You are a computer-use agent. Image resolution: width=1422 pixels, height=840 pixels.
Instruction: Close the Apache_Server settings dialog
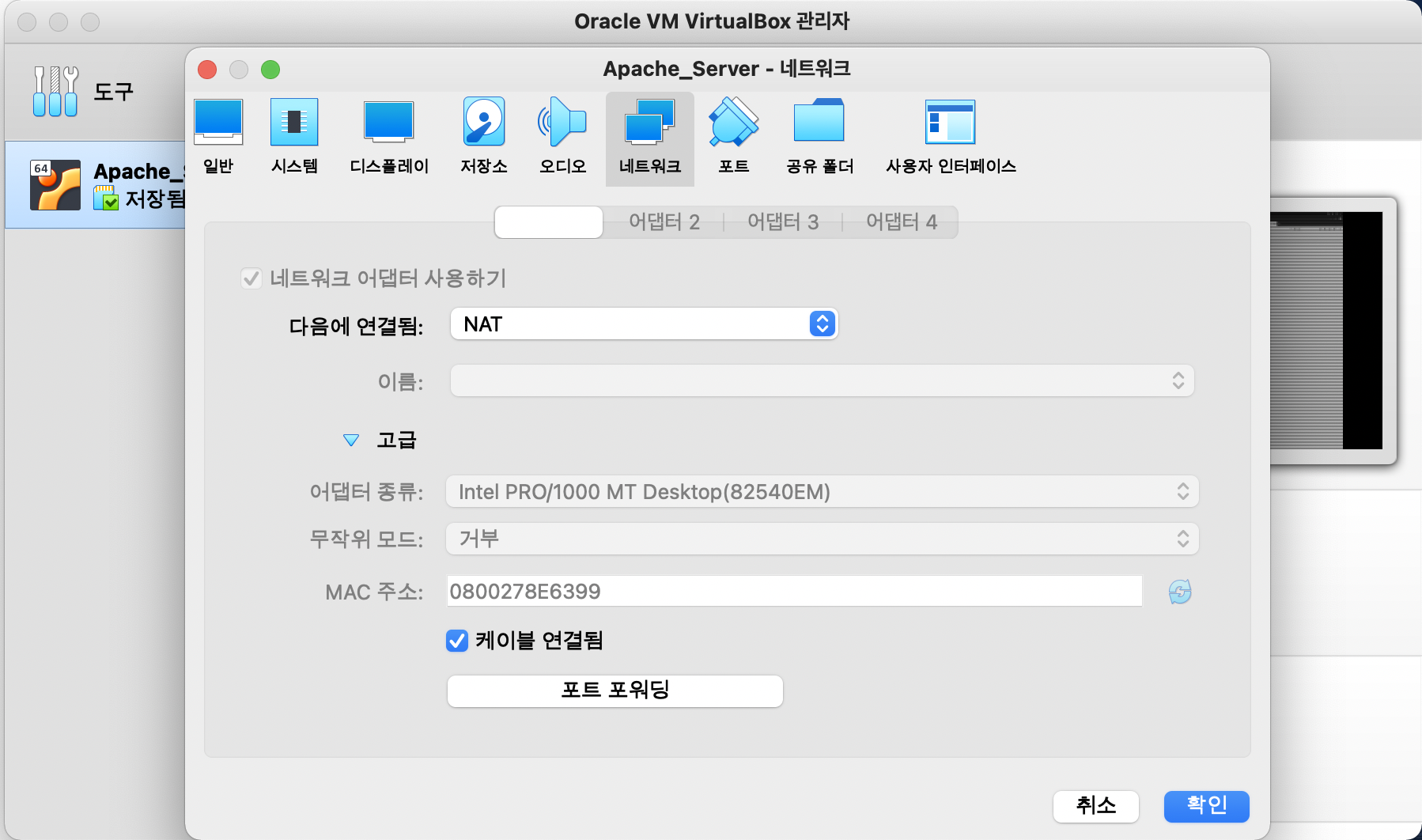(x=207, y=70)
